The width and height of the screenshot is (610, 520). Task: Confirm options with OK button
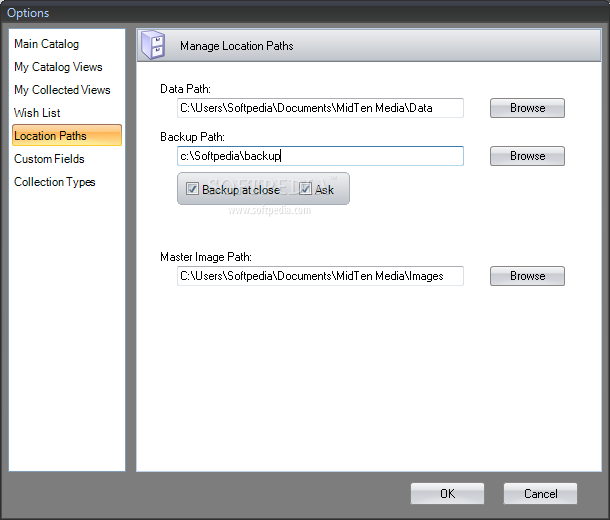point(447,494)
